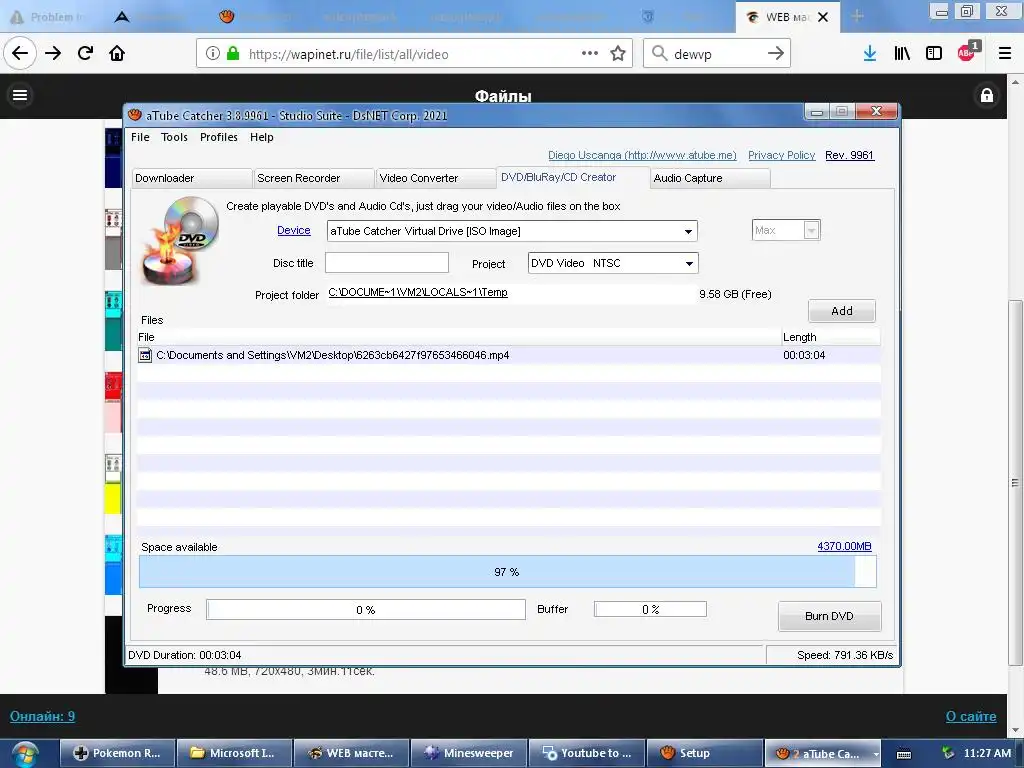Viewport: 1024px width, 768px height.
Task: Go back with the browser back arrow
Action: (20, 53)
